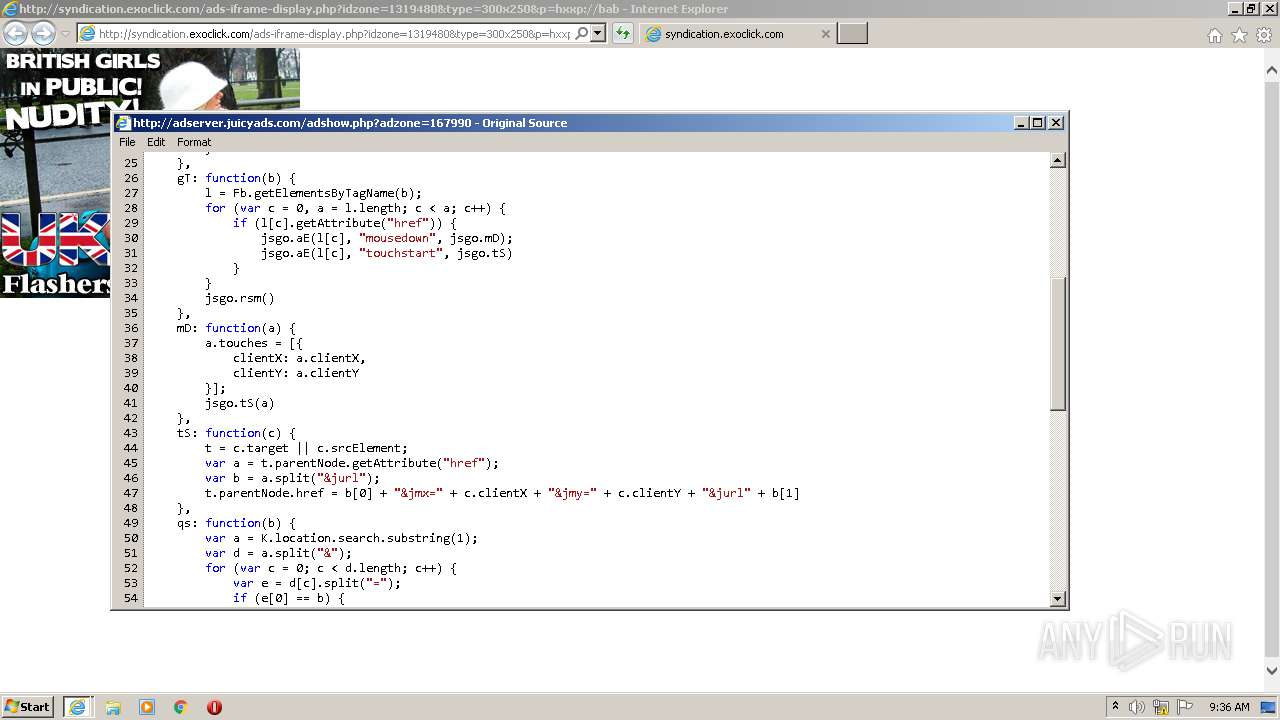Click the "jsgo.tS(a)" code line
This screenshot has height=720, width=1280.
[239, 403]
